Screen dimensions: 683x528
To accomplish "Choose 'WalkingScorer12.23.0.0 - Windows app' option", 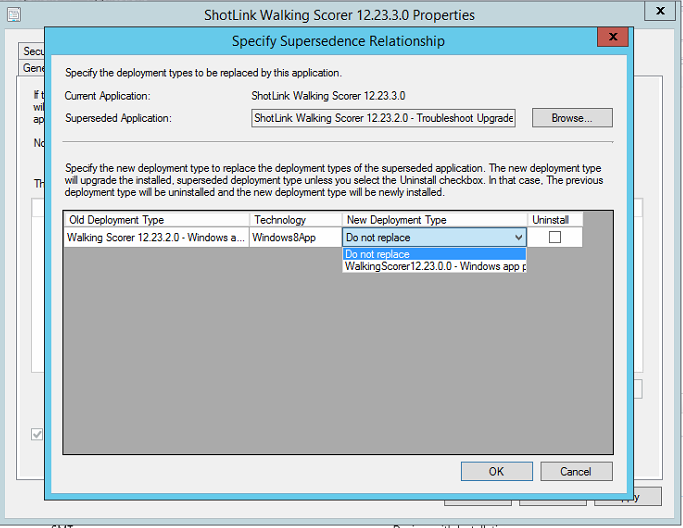I will [x=434, y=266].
